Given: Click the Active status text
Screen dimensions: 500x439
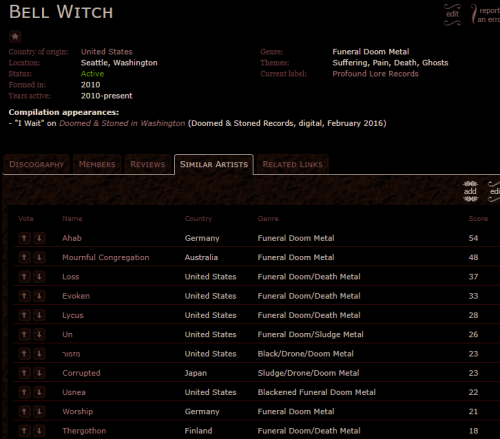Looking at the screenshot, I should 92,74.
